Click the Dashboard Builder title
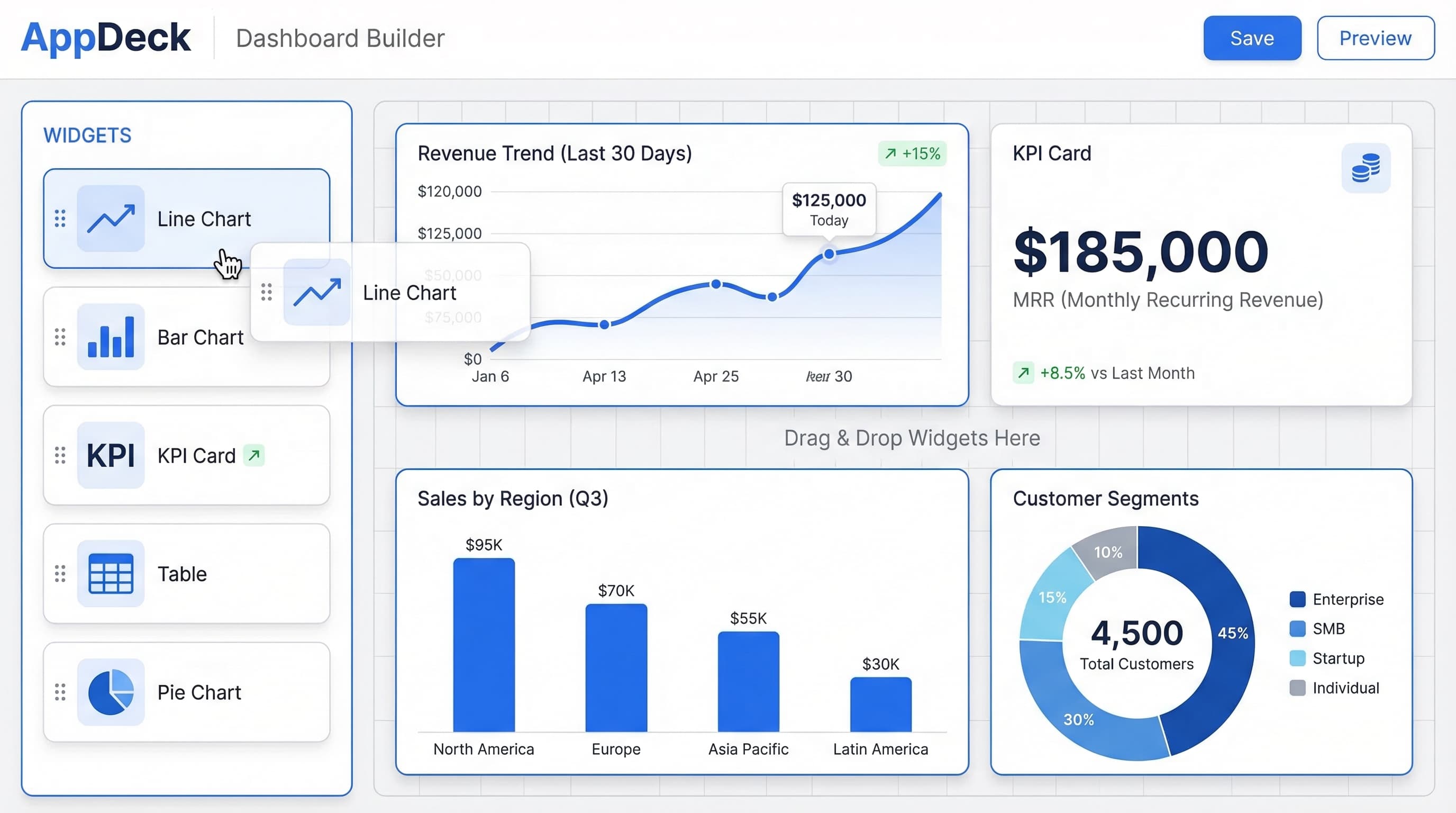This screenshot has height=813, width=1456. pos(340,39)
